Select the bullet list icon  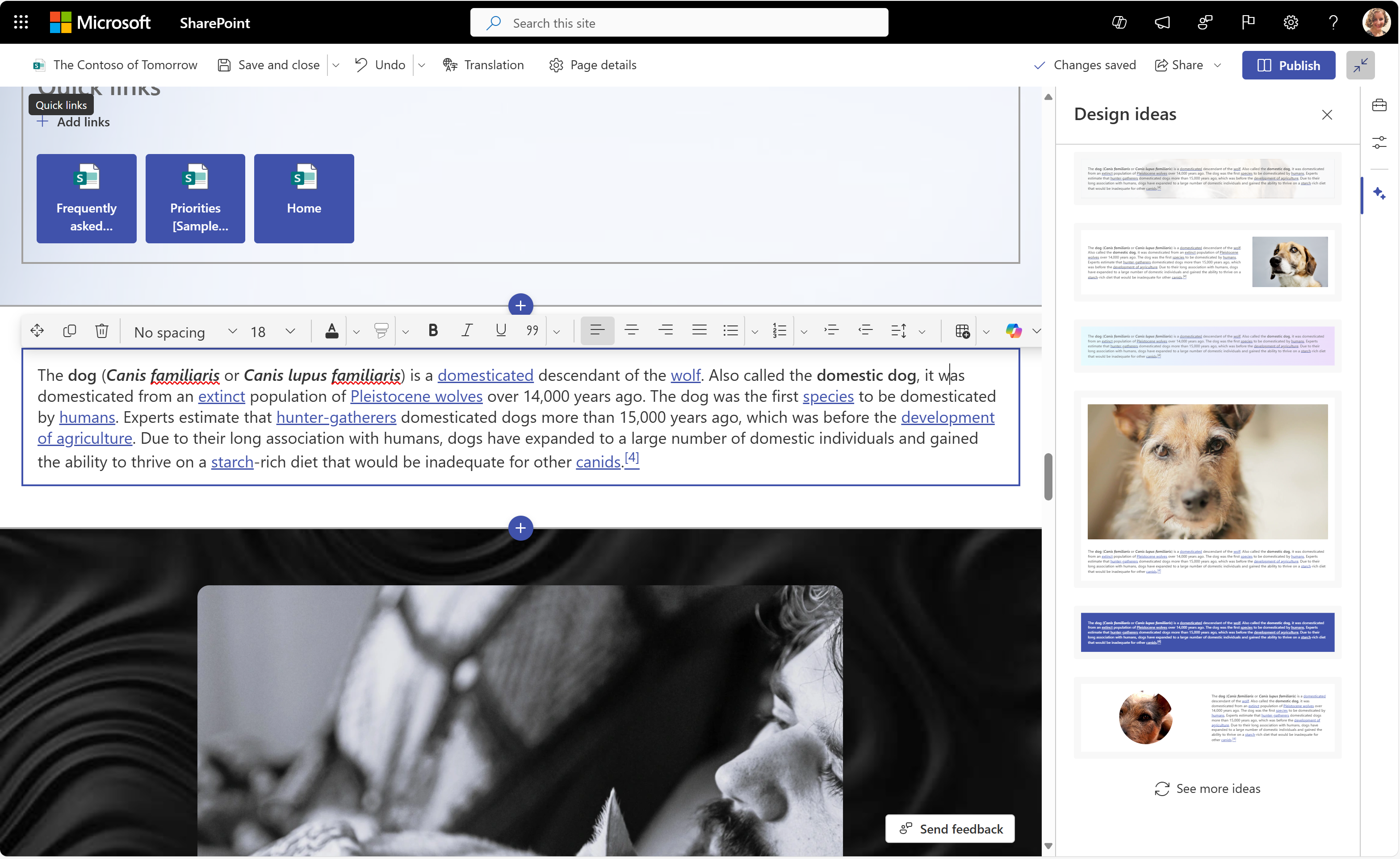(731, 331)
